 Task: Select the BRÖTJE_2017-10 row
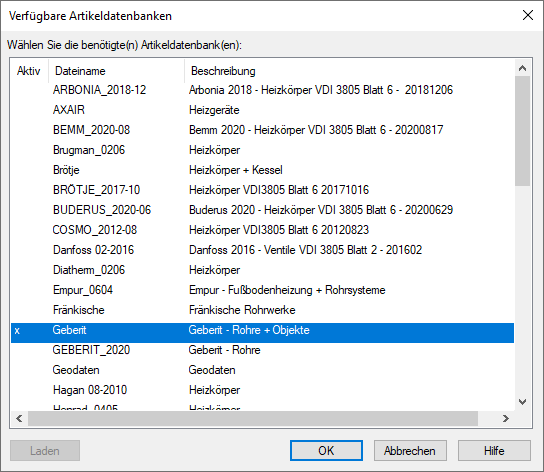pyautogui.click(x=262, y=190)
